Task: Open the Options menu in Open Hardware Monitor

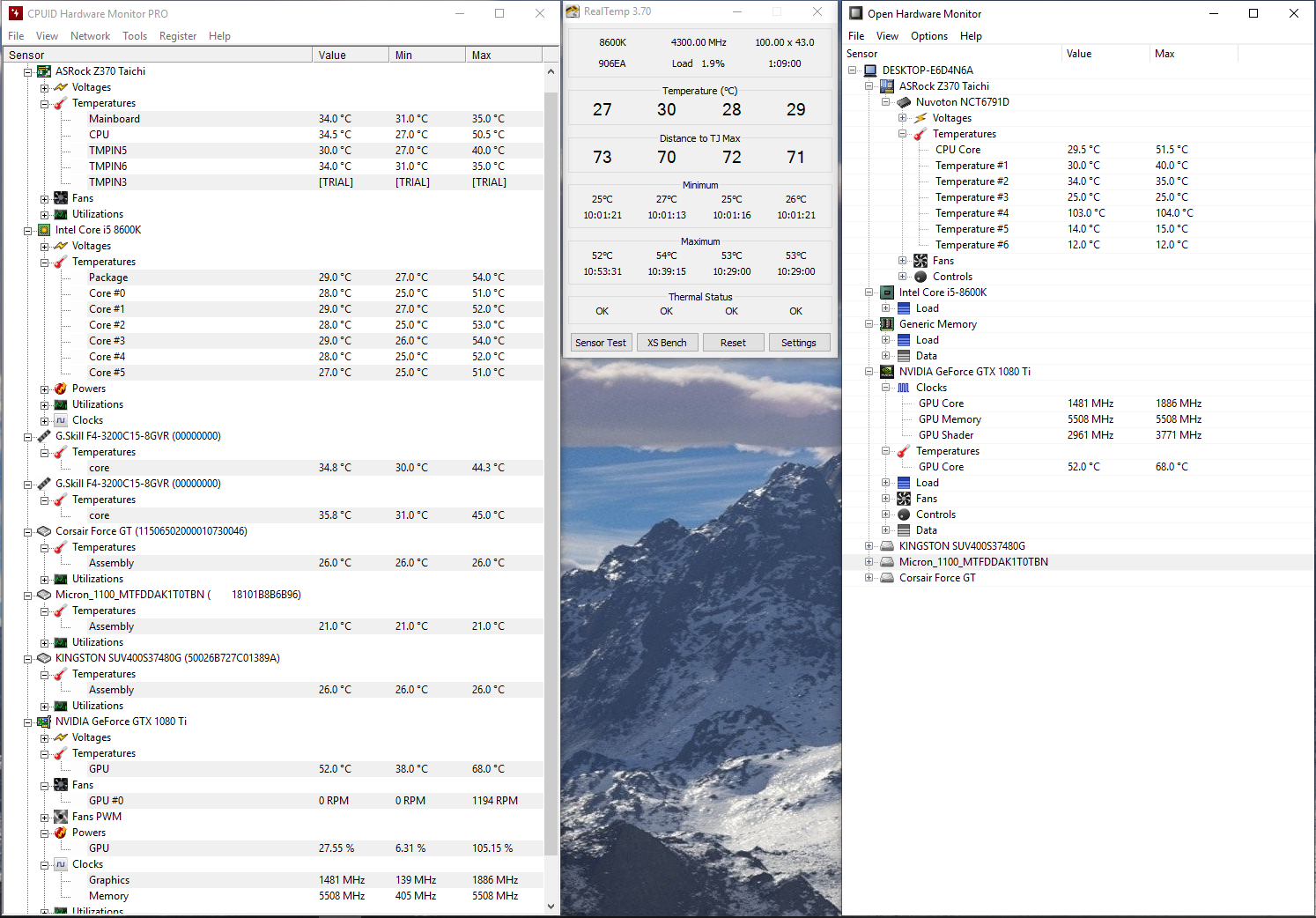Action: point(928,36)
